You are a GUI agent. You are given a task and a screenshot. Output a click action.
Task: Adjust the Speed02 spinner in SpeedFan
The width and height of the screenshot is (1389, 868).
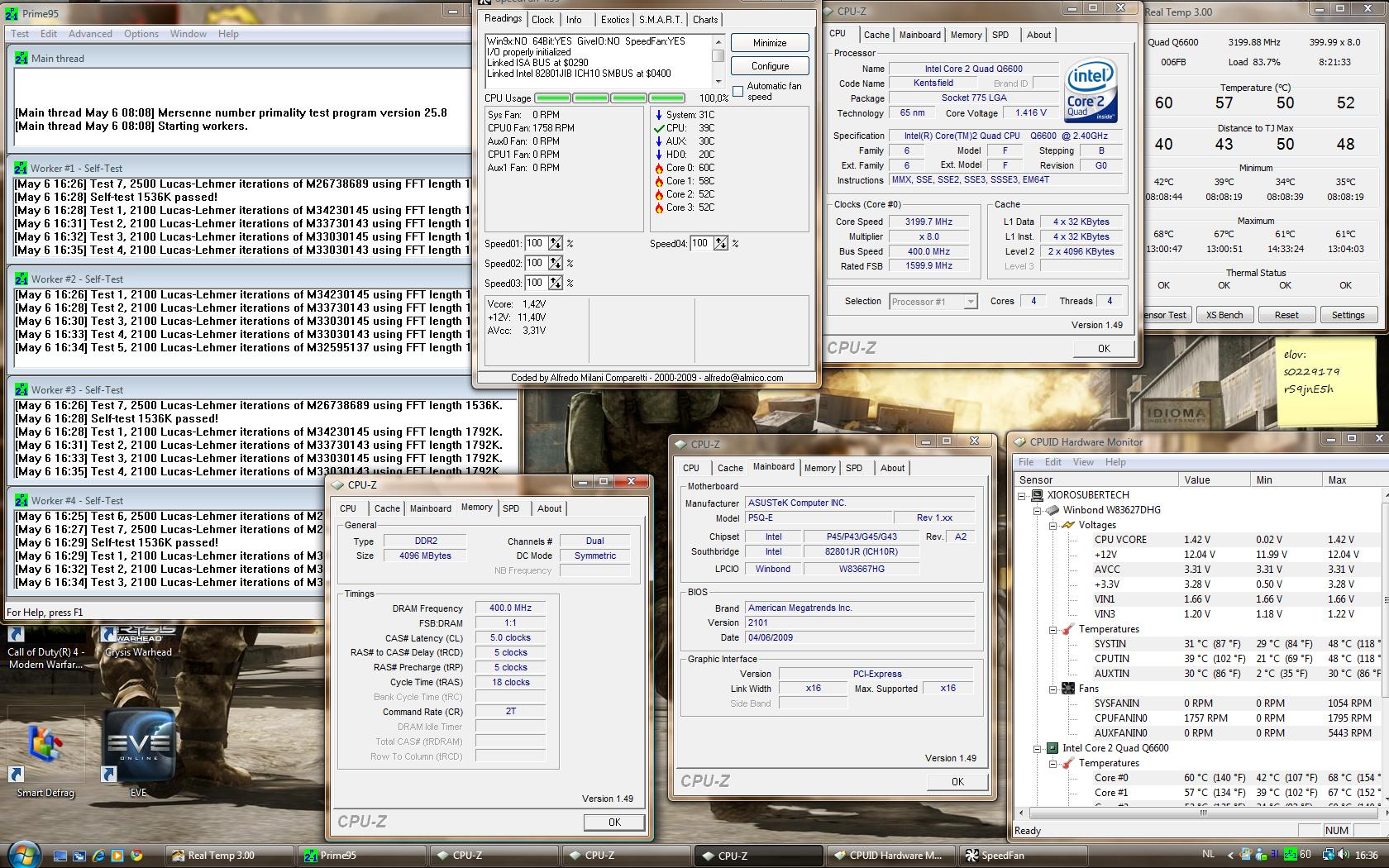556,264
